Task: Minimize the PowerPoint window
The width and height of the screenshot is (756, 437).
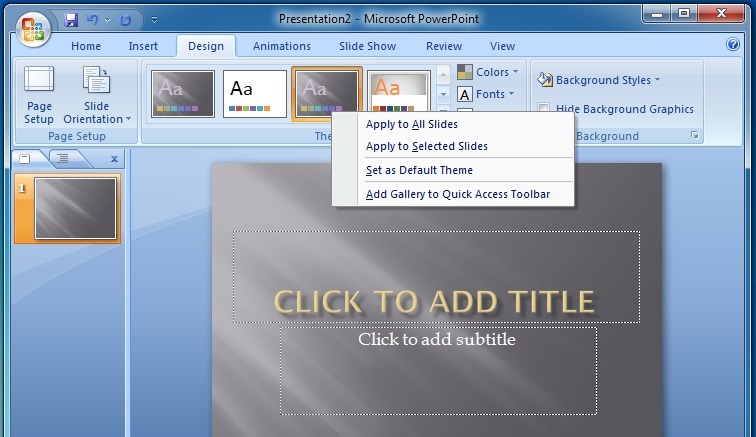Action: pyautogui.click(x=657, y=14)
